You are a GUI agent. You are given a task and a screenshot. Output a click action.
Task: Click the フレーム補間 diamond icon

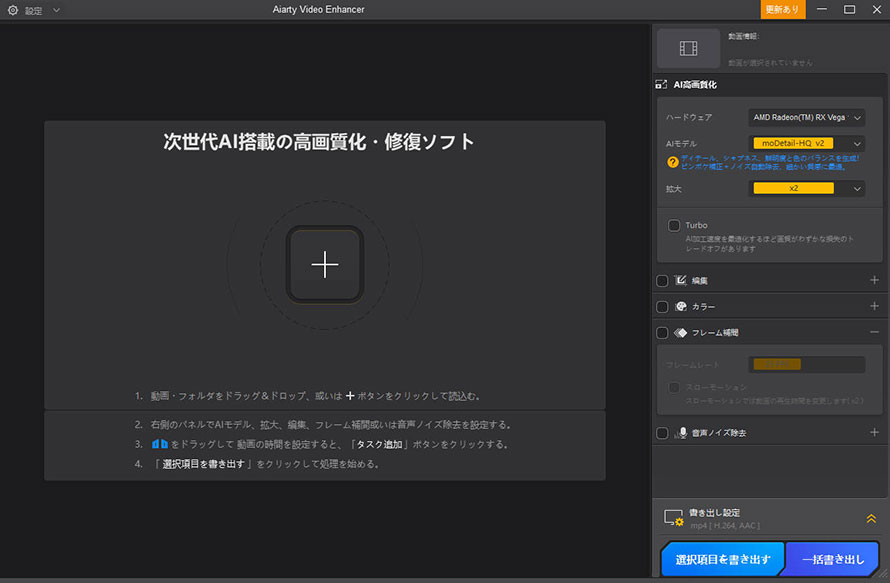[x=681, y=333]
